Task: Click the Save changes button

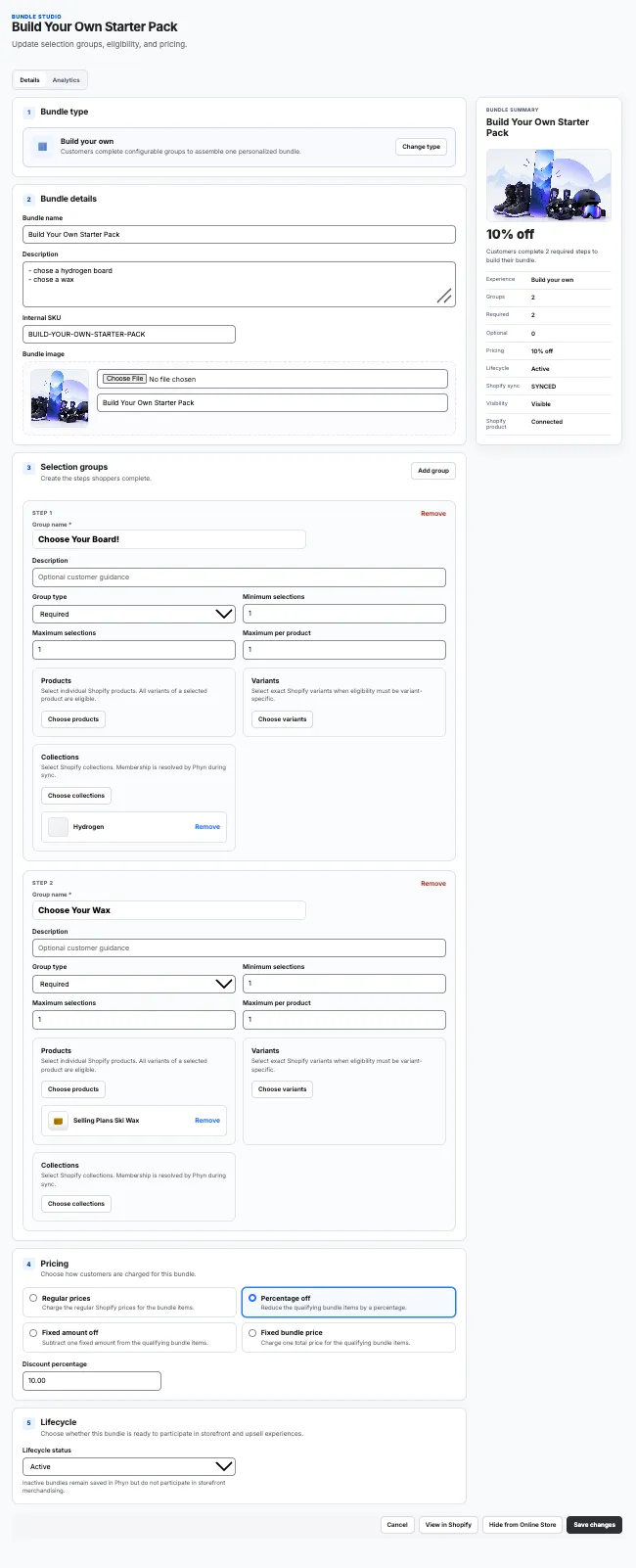Action: (595, 1525)
